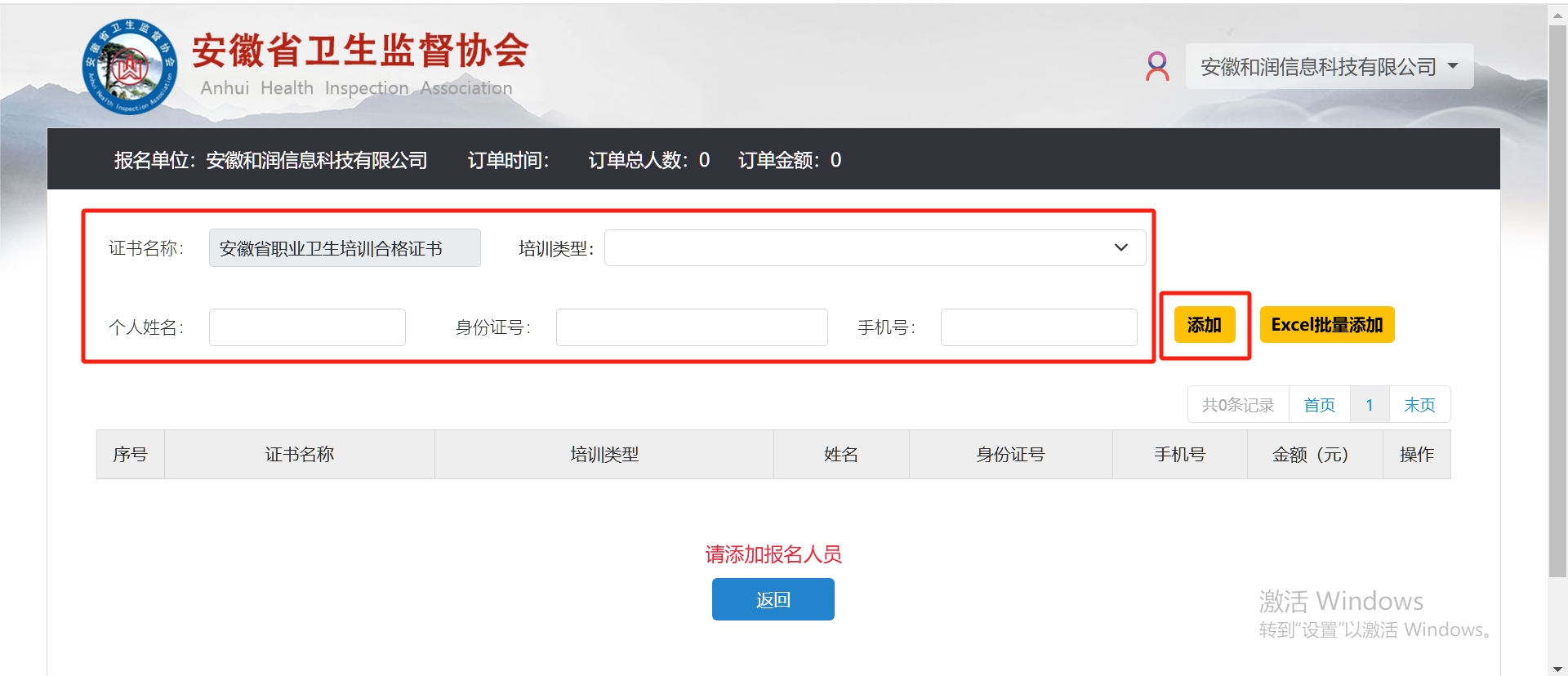Click the 培训类型 table column header

coord(604,455)
